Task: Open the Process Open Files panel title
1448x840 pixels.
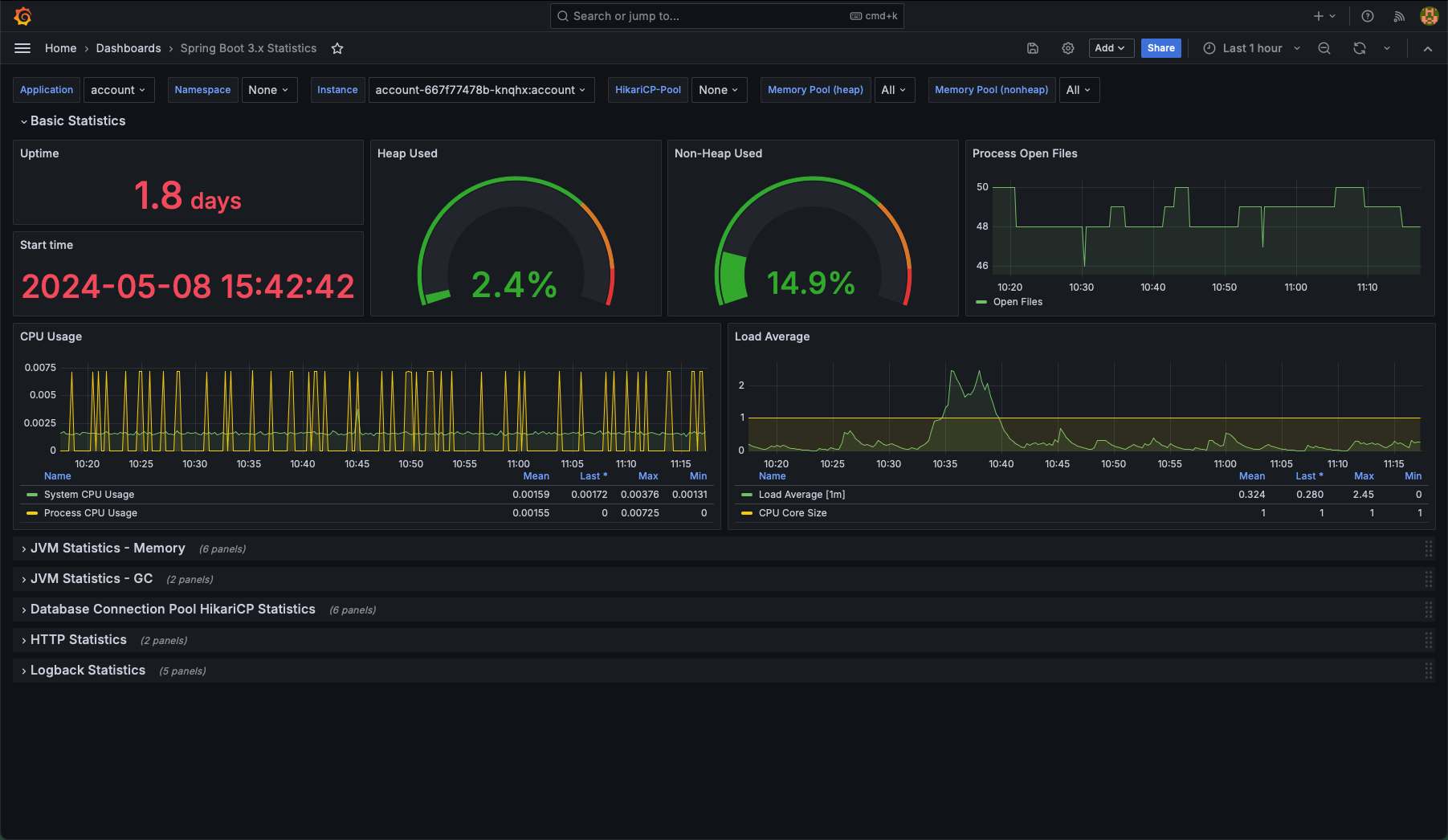Action: 1025,153
